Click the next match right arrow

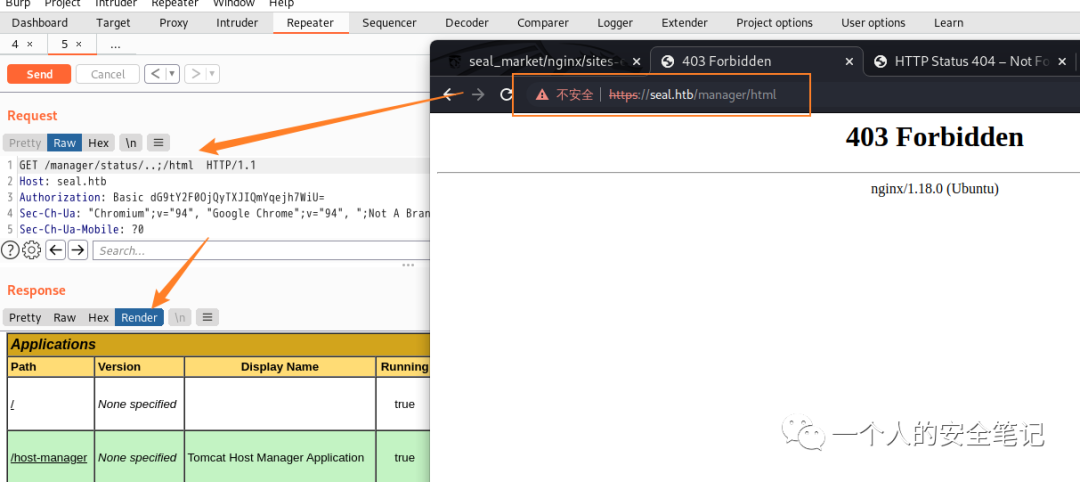coord(78,250)
